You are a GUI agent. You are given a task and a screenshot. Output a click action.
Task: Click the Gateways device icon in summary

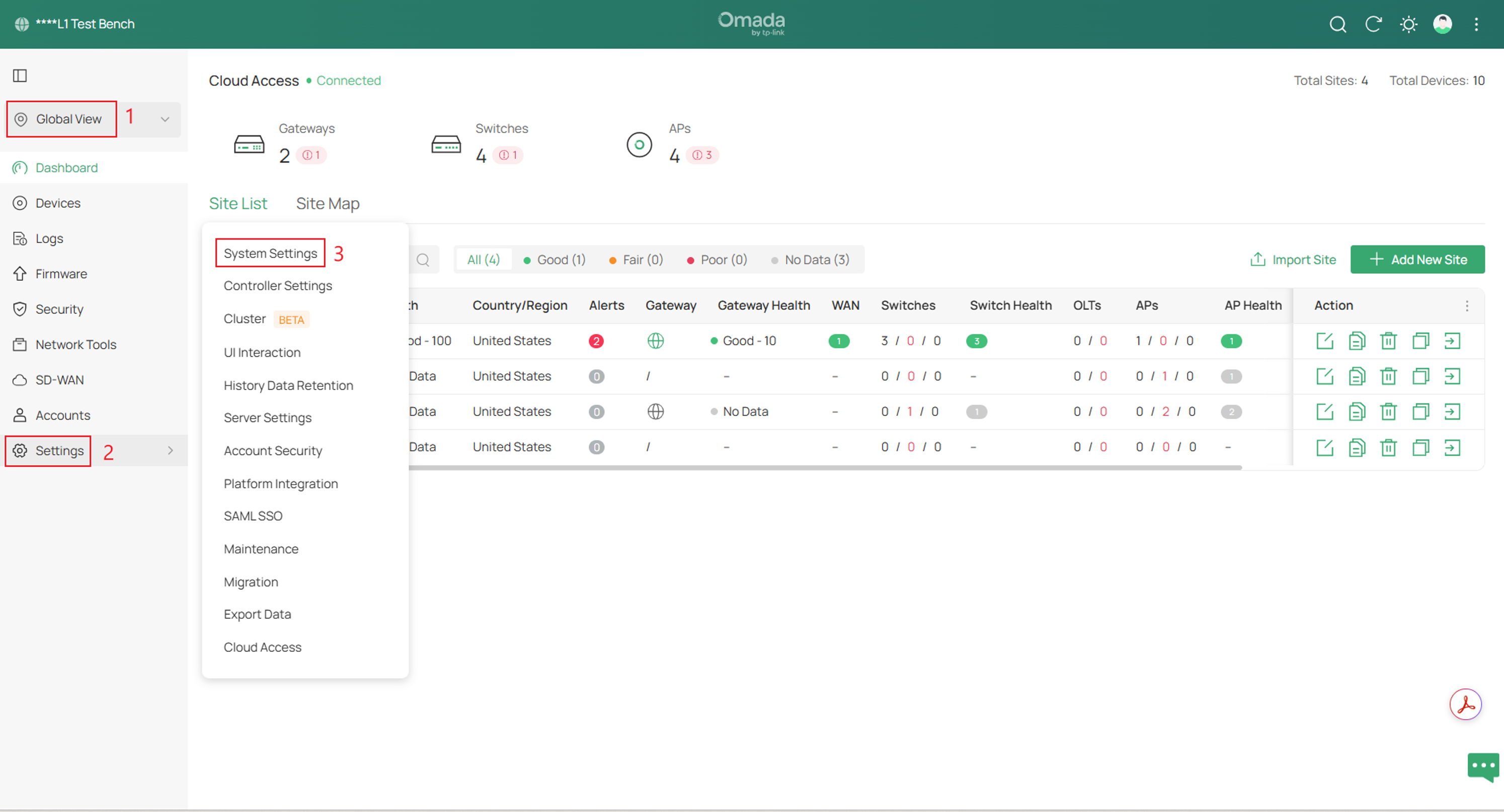pos(249,144)
